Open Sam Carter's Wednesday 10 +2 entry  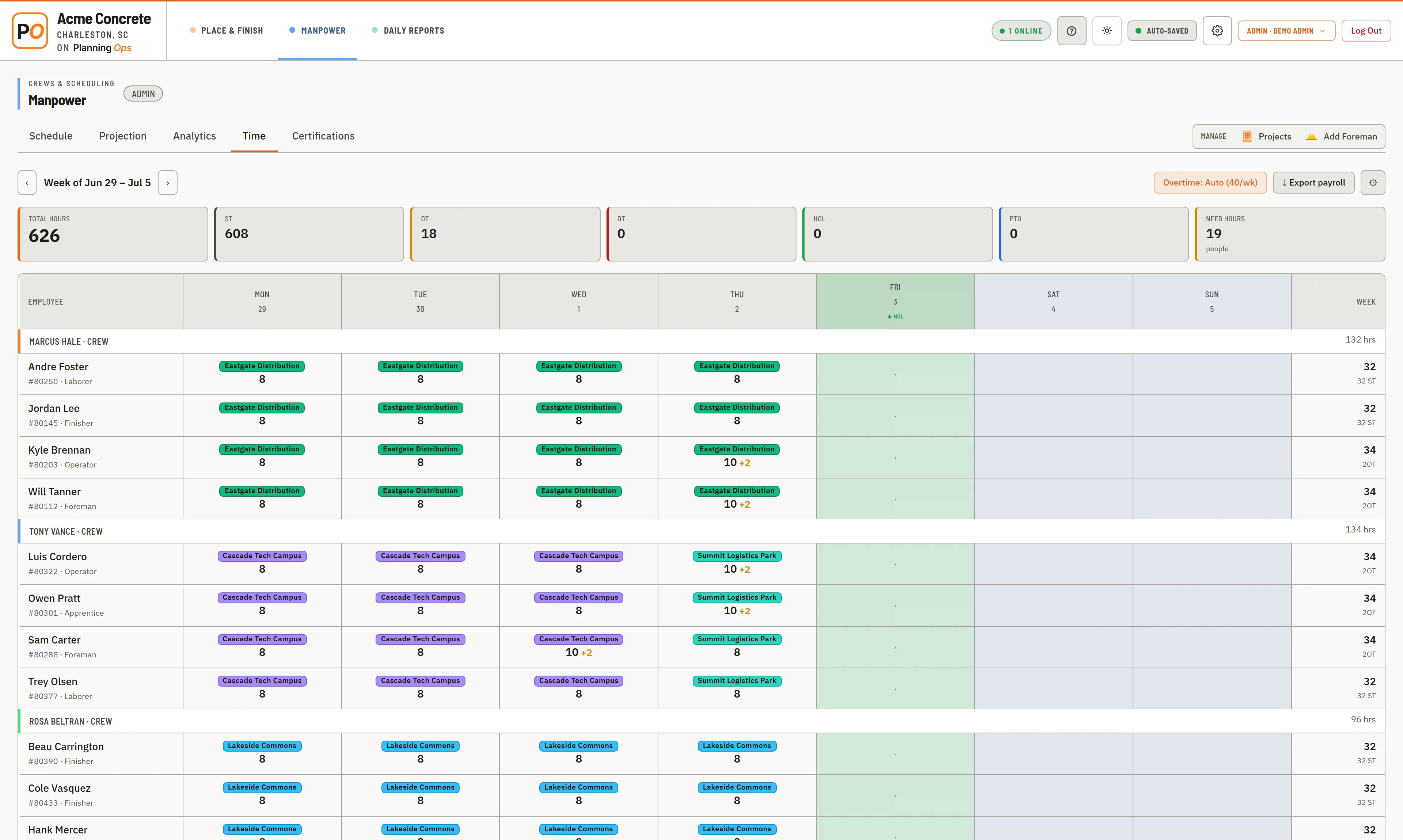(x=579, y=647)
